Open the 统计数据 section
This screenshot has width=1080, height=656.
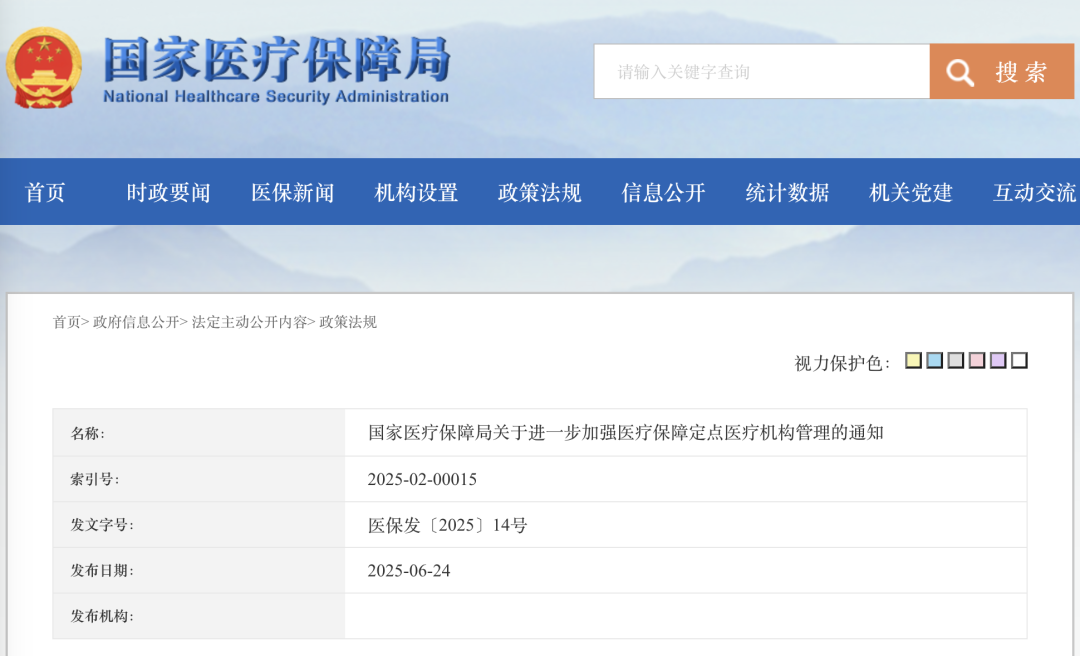point(786,192)
